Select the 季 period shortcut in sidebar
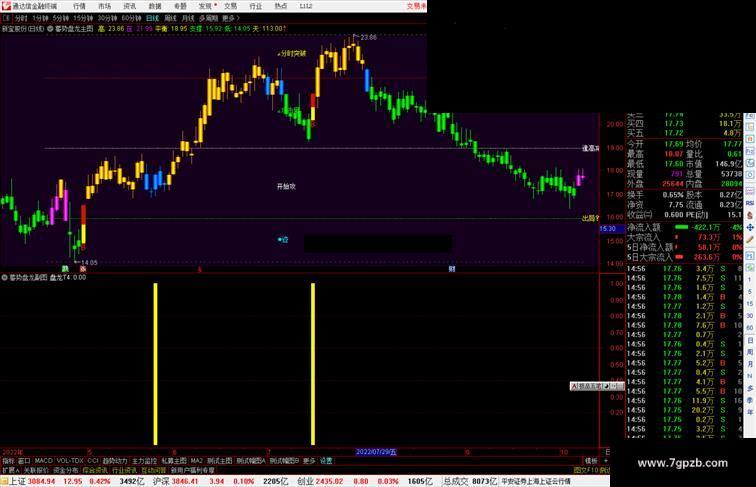The height and width of the screenshot is (487, 756). point(750,400)
